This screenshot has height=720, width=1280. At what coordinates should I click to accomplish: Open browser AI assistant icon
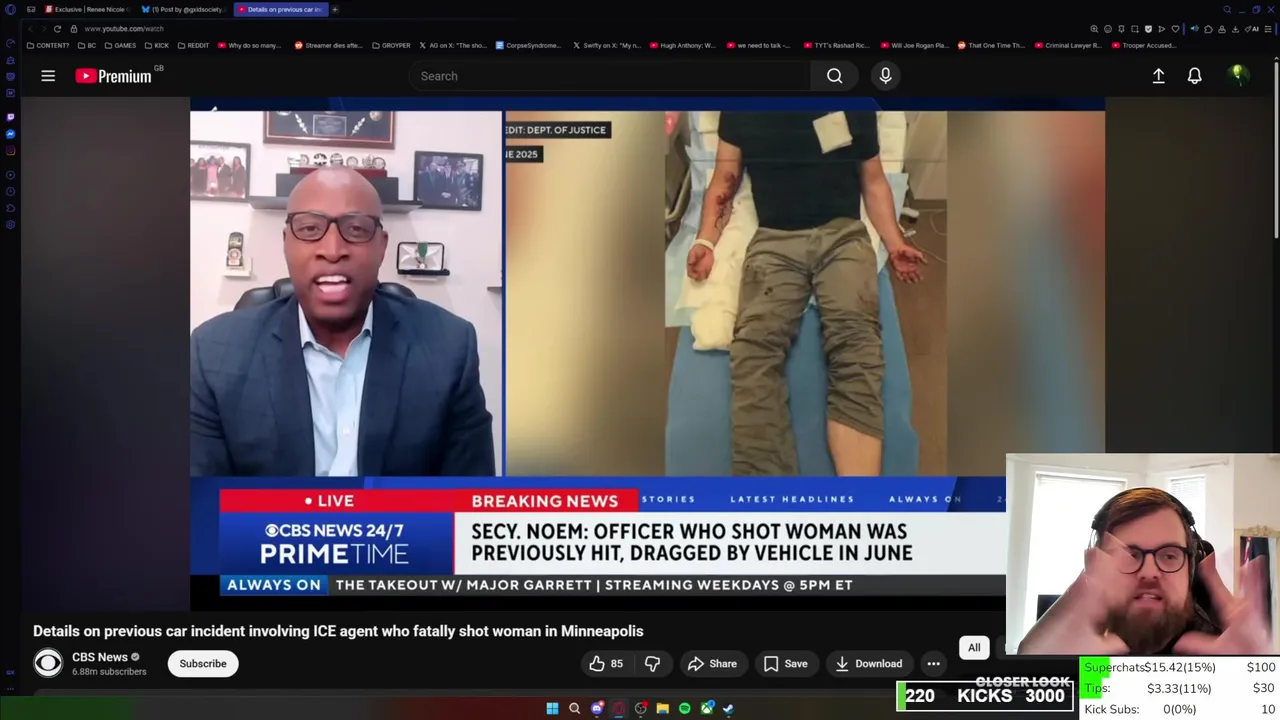tap(1253, 29)
